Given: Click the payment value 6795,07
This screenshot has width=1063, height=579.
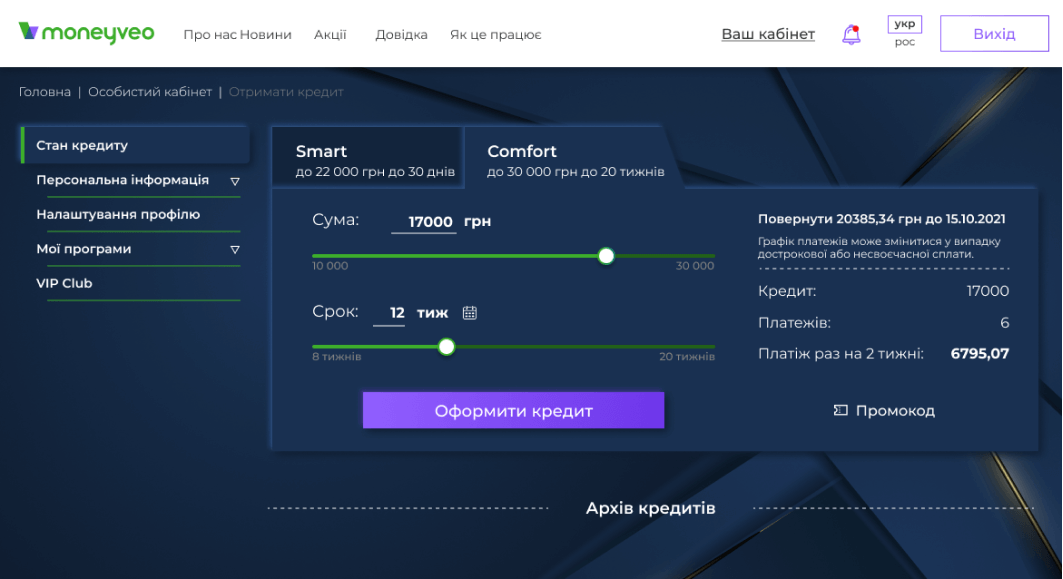Looking at the screenshot, I should [980, 353].
